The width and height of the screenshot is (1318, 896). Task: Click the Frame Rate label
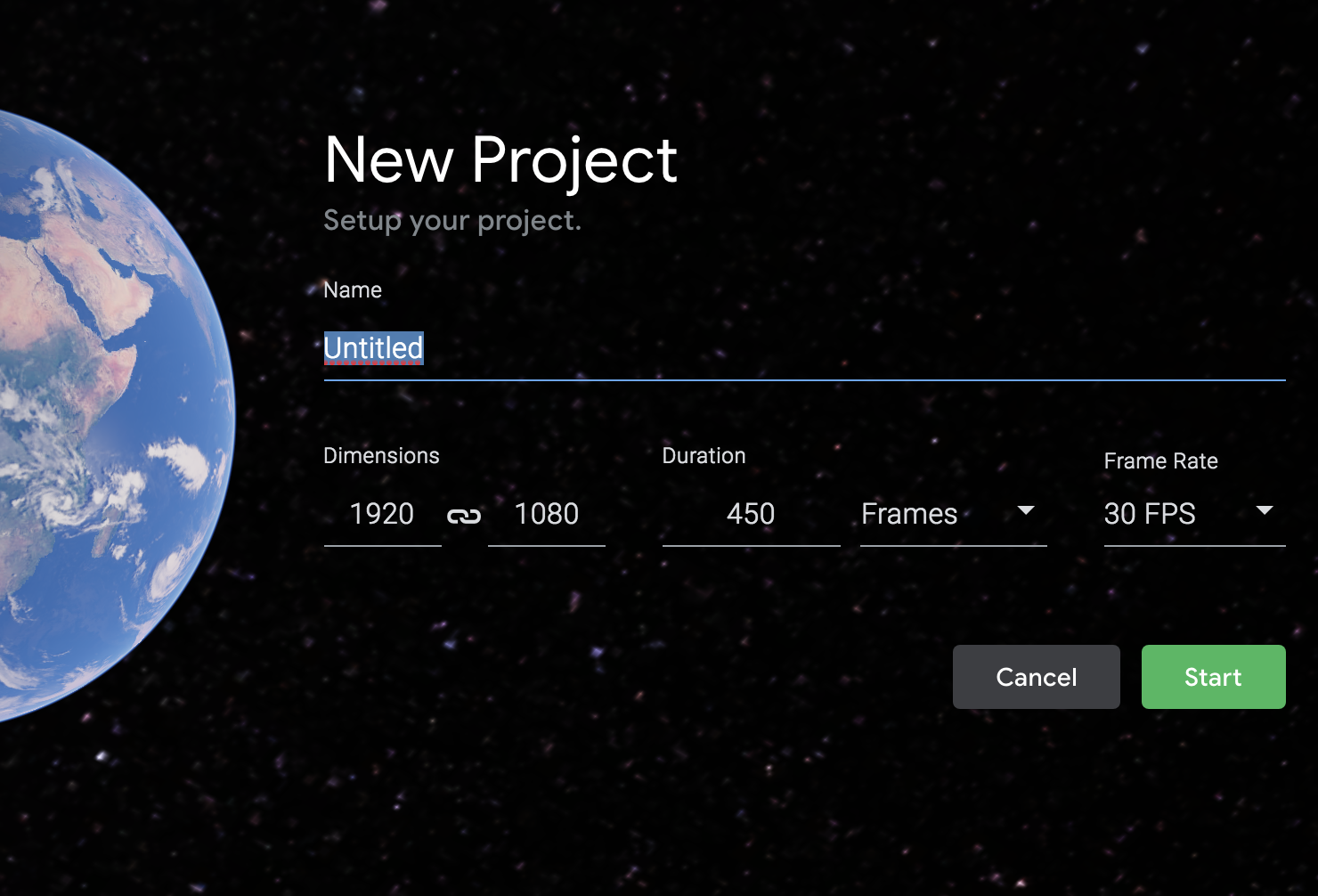pos(1160,461)
